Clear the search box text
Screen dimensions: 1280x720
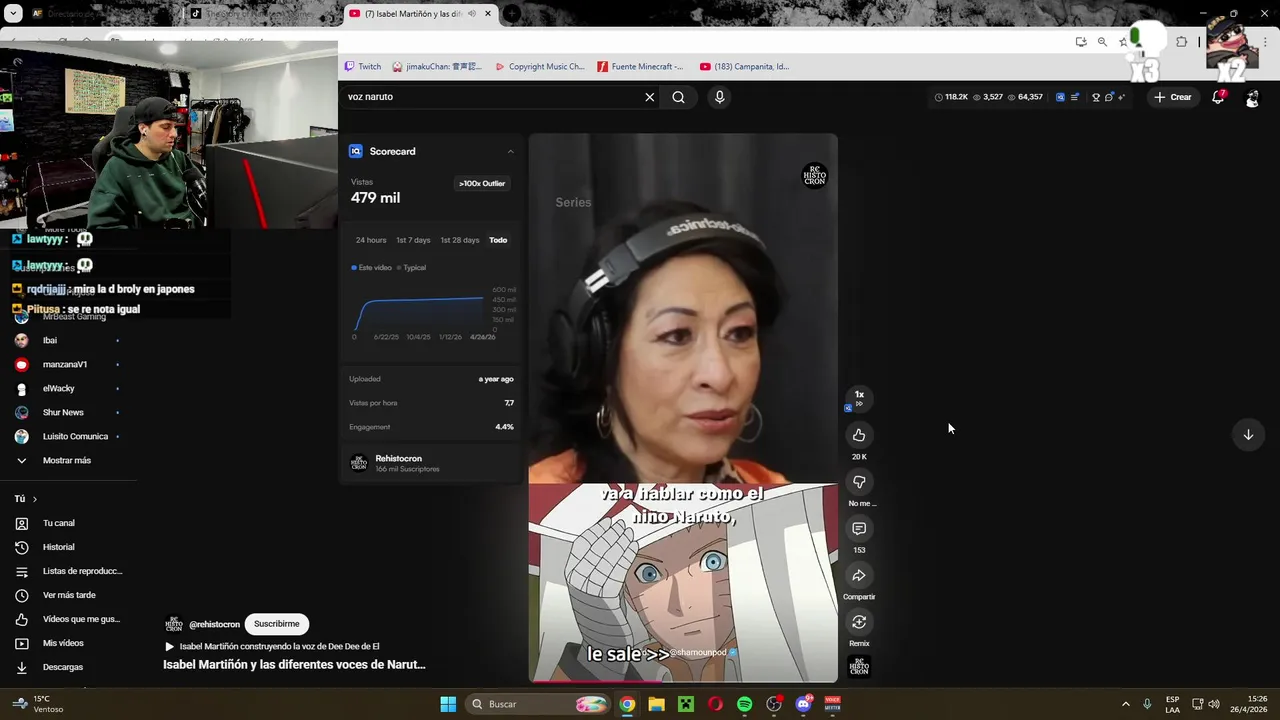tap(650, 97)
